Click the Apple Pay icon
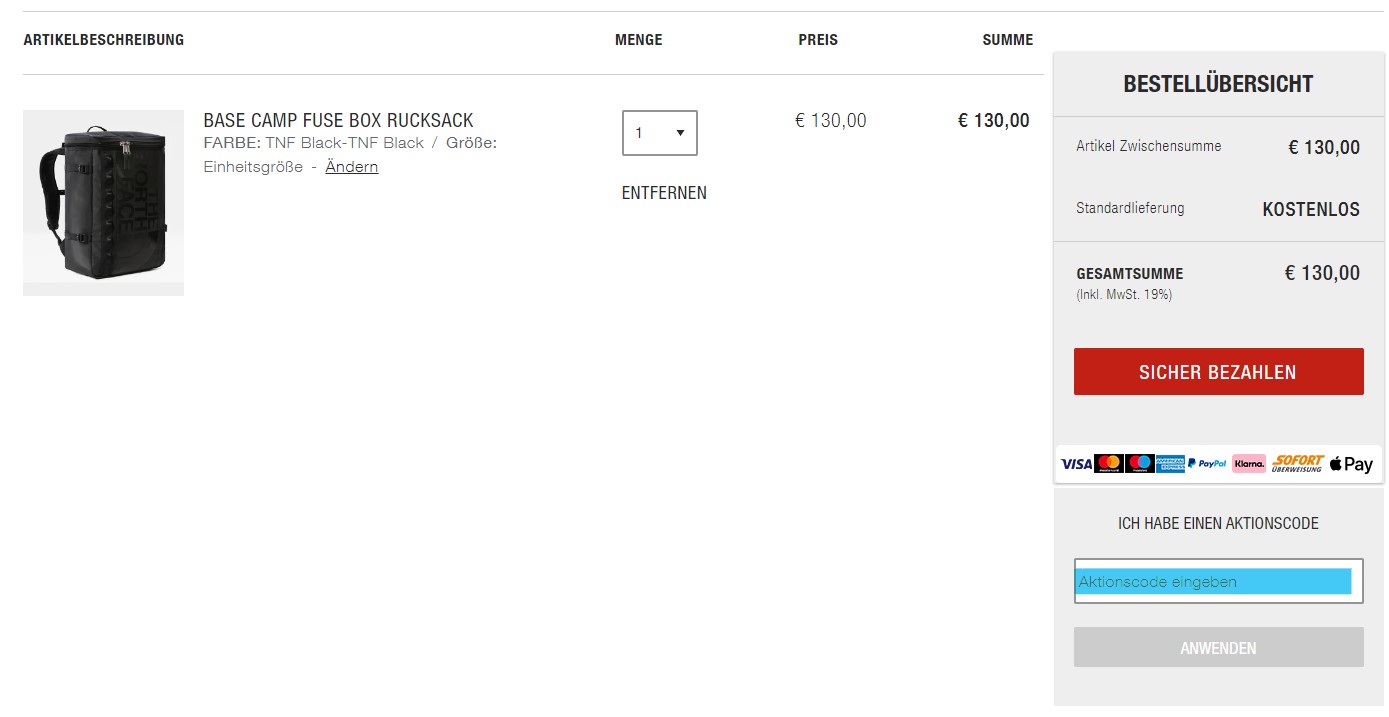The width and height of the screenshot is (1389, 717). pyautogui.click(x=1351, y=464)
